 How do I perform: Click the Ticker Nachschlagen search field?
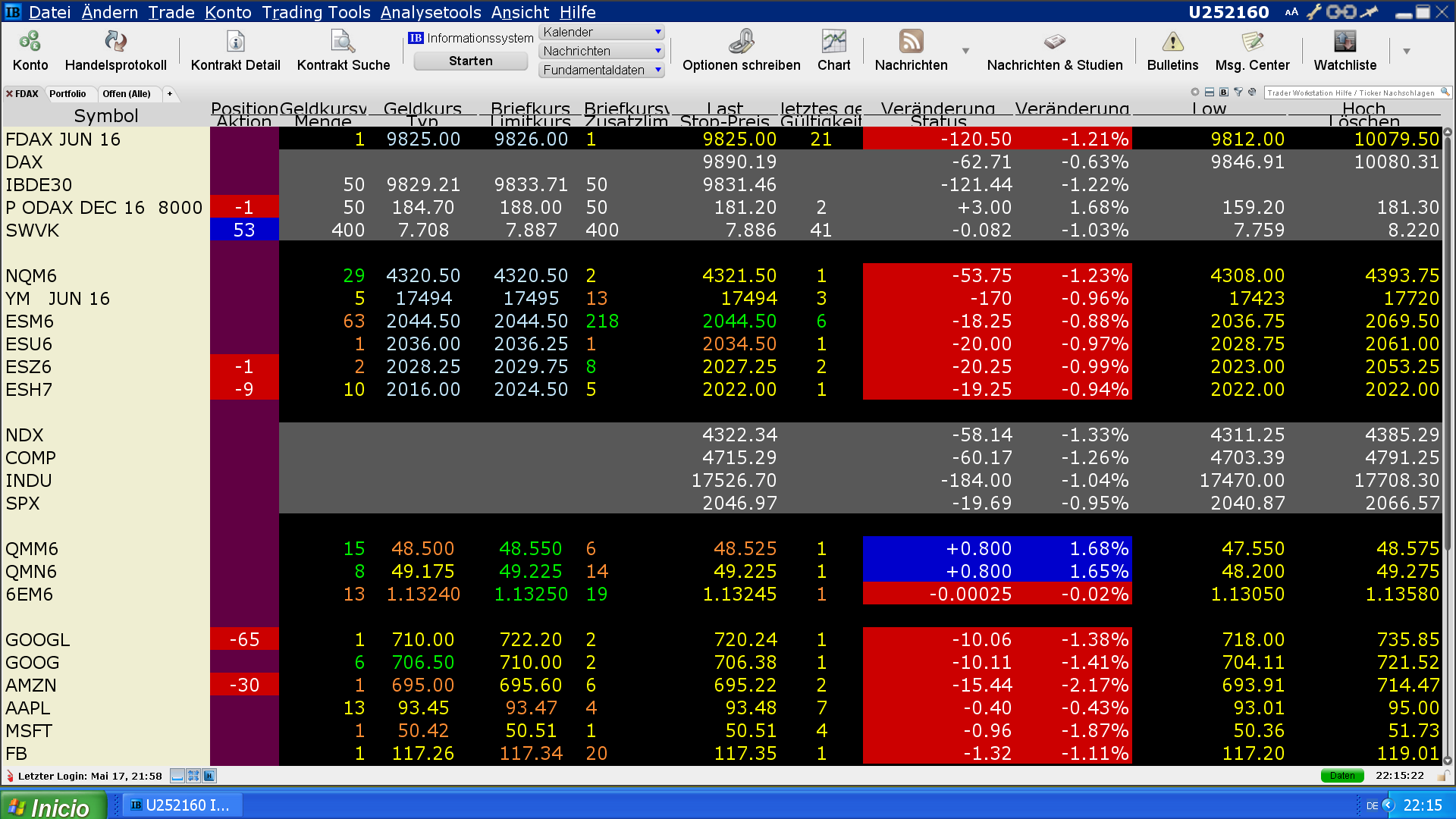(1351, 93)
